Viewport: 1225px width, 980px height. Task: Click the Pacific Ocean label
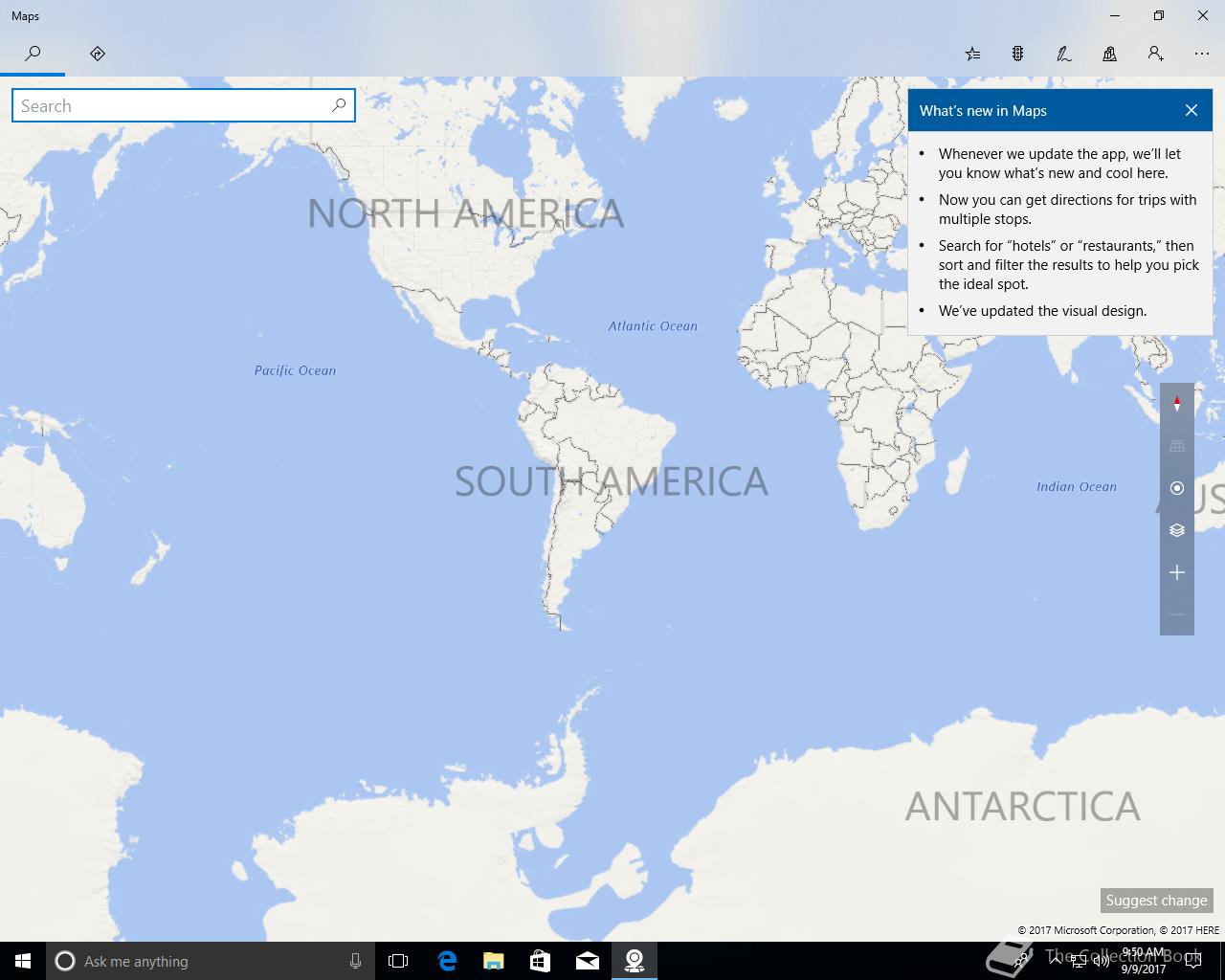click(295, 370)
